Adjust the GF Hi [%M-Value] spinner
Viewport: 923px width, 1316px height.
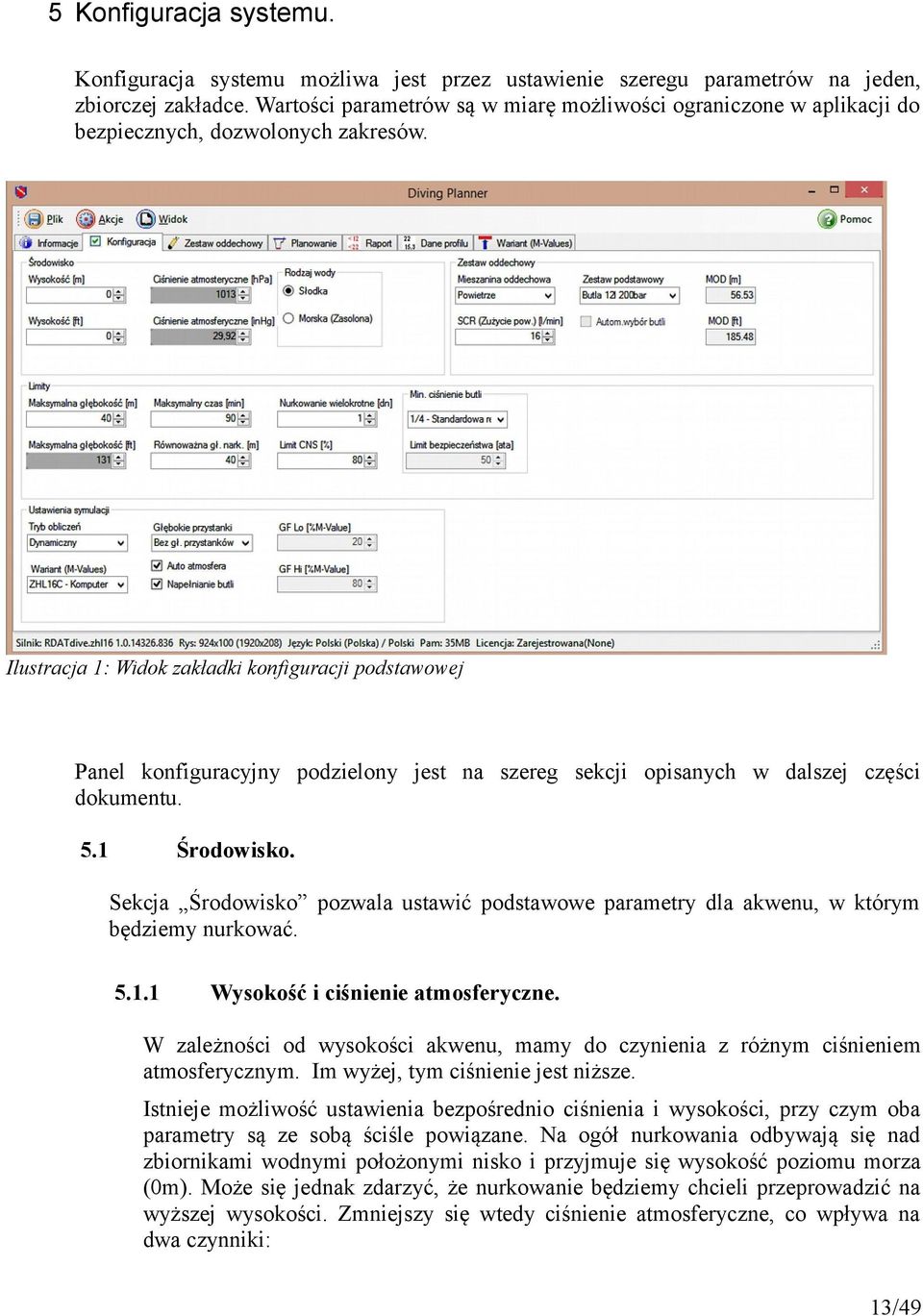click(x=371, y=584)
